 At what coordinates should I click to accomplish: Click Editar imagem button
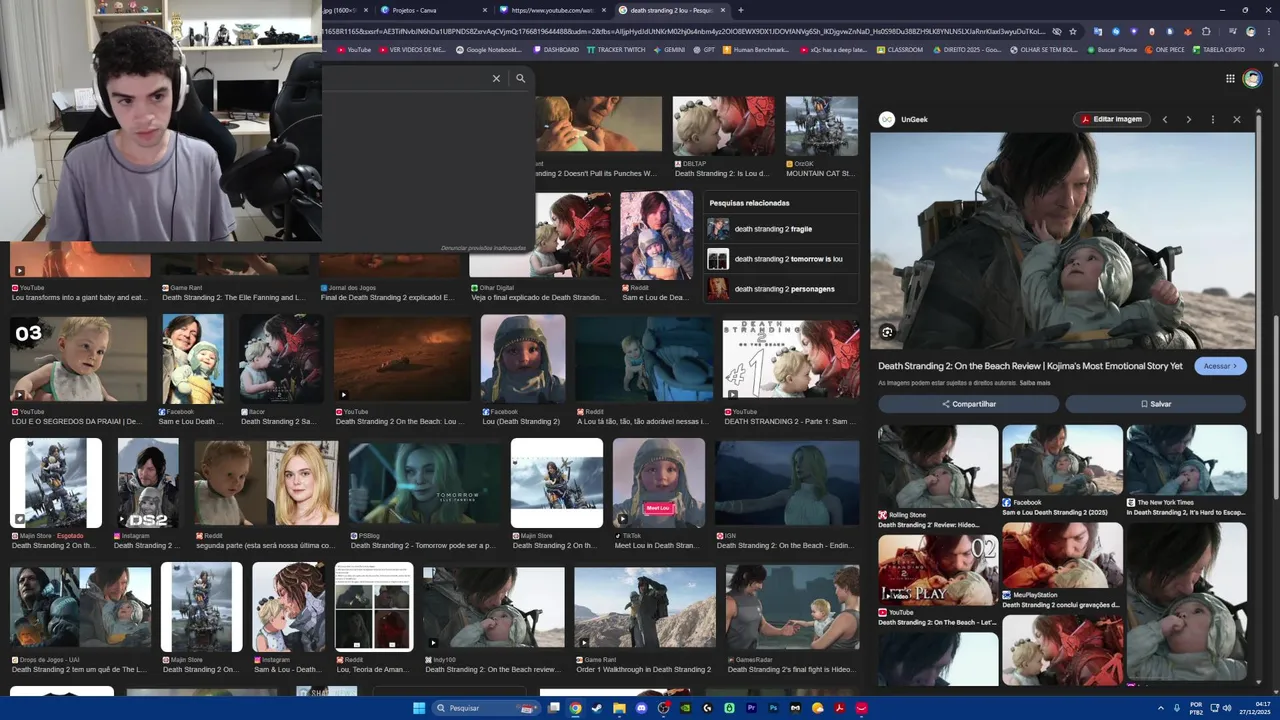pyautogui.click(x=1111, y=119)
